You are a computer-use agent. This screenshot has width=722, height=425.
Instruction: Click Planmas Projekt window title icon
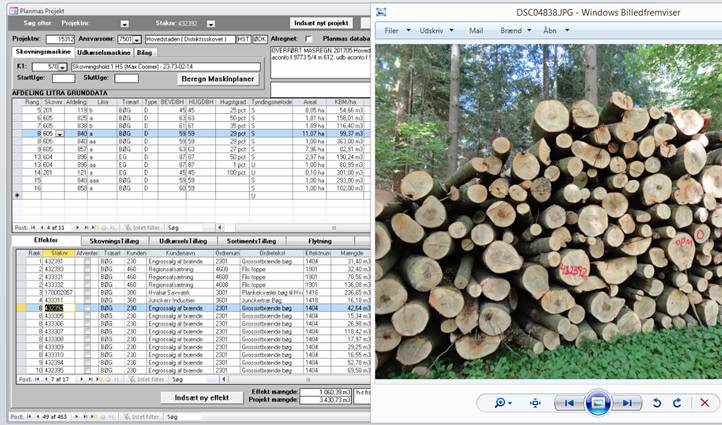click(14, 10)
